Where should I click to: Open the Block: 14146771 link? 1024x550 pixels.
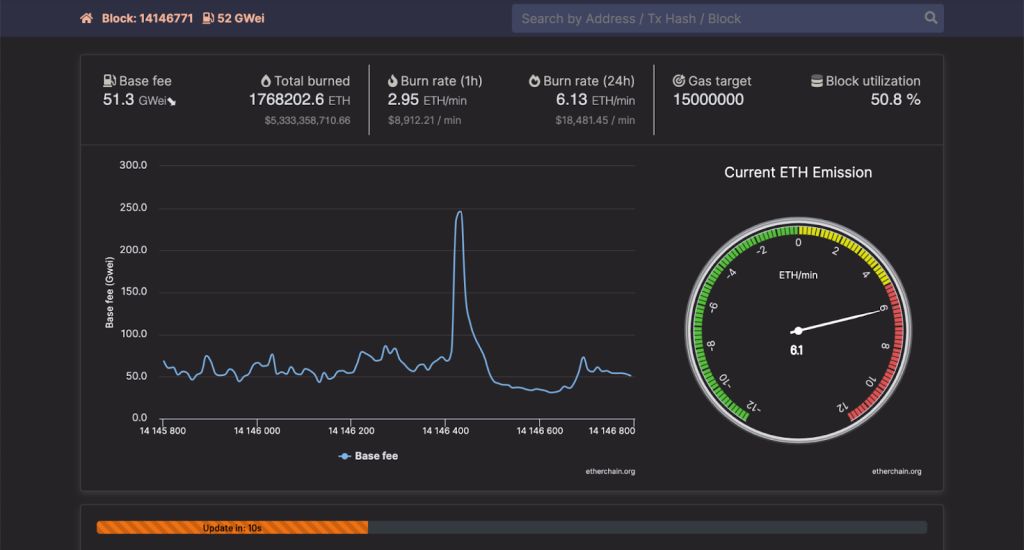147,18
